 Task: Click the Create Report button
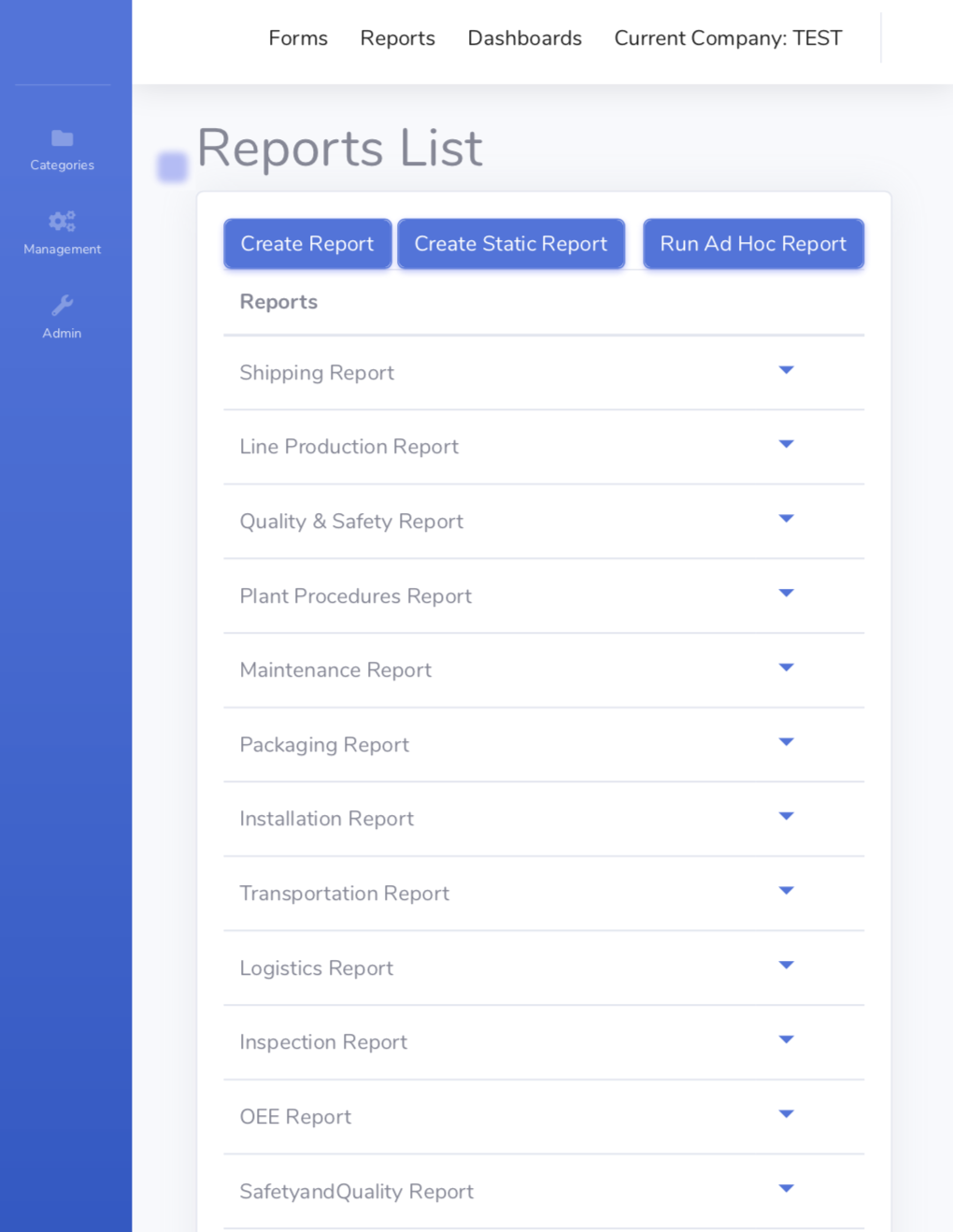[x=306, y=244]
